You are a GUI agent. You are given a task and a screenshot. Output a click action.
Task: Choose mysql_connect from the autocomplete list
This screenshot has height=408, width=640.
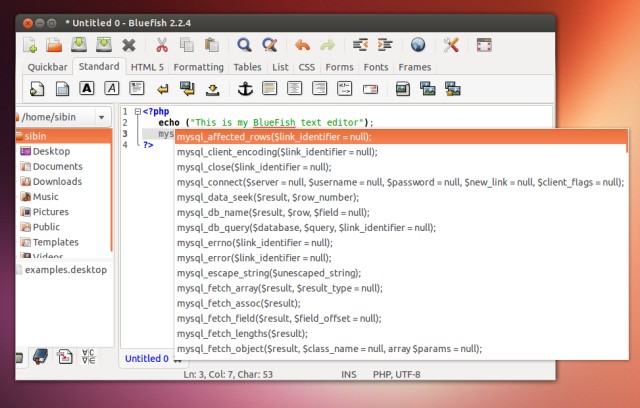pyautogui.click(x=401, y=182)
